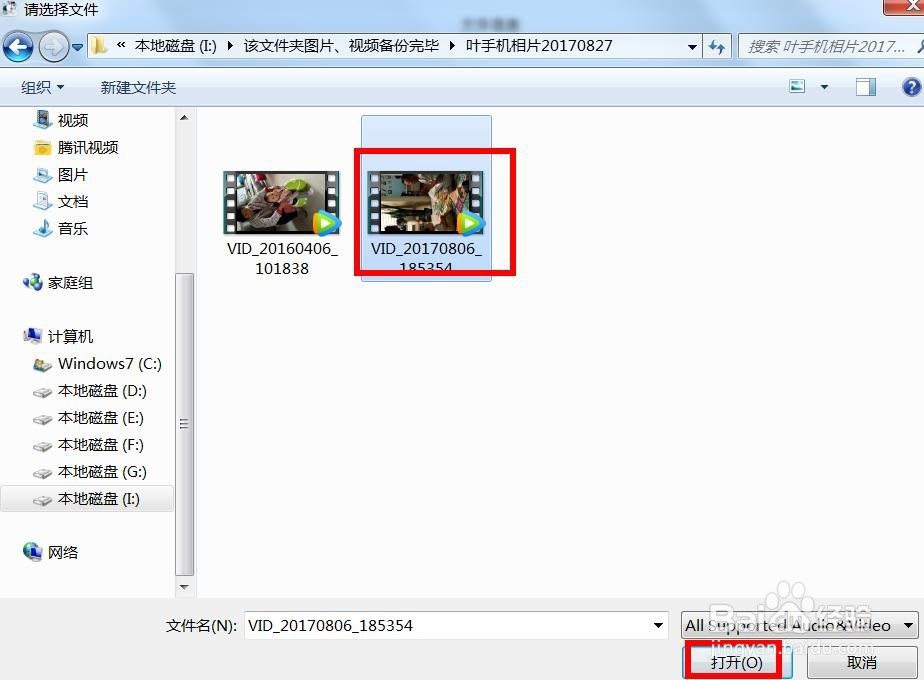Click 叶手机相片20170827 path segment
Screen dimensions: 924x680
click(x=539, y=46)
